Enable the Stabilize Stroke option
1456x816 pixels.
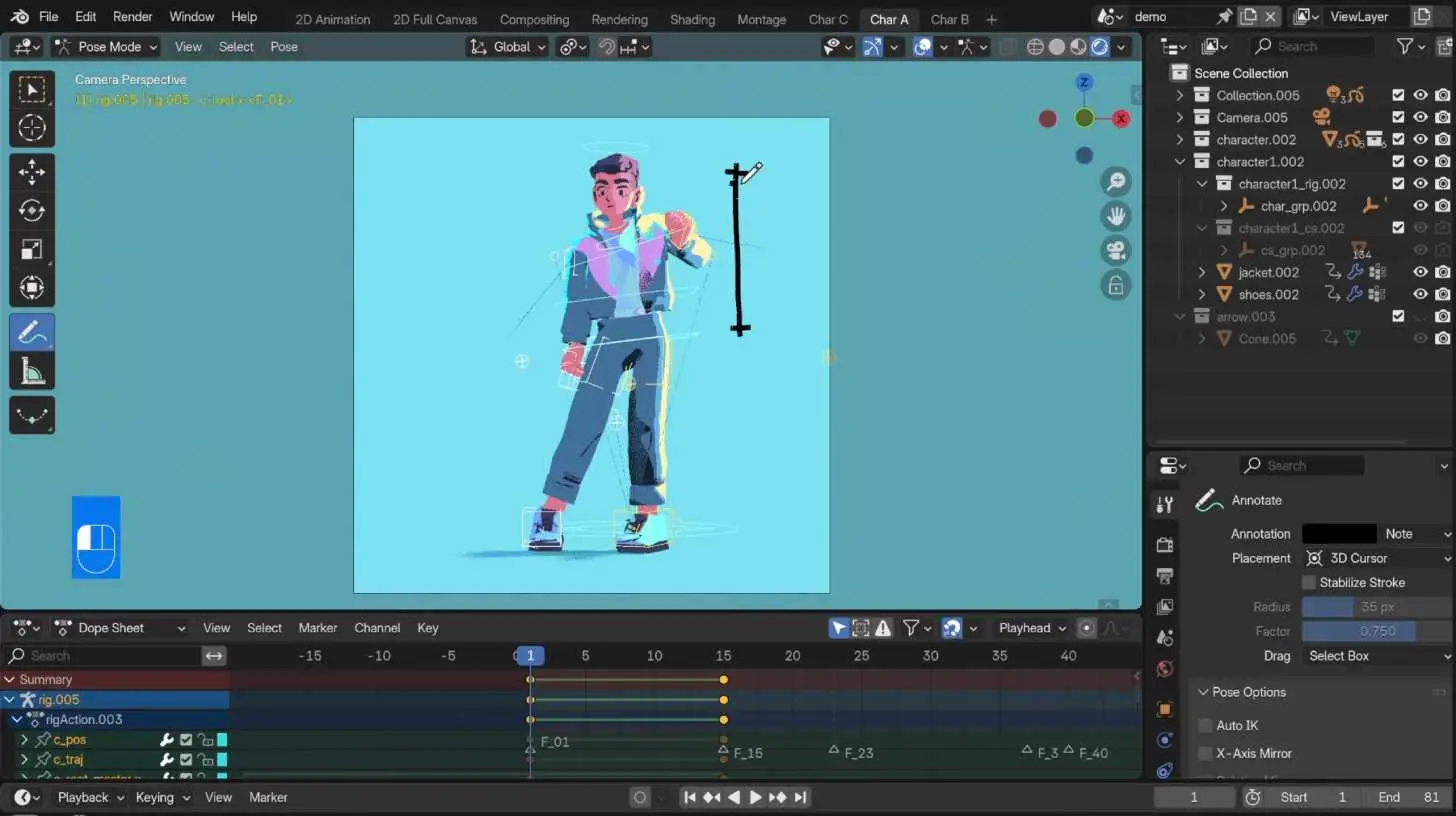click(x=1308, y=582)
